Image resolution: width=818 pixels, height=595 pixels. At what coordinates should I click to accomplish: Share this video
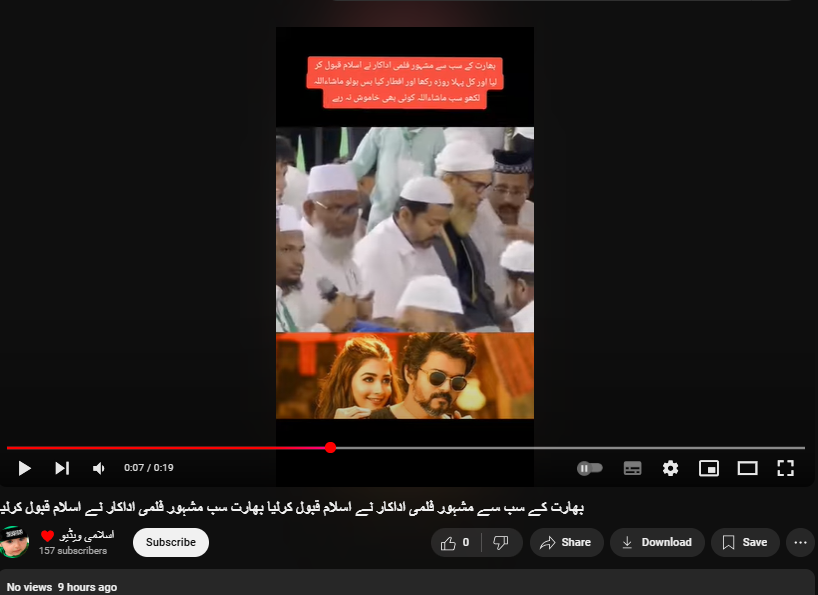click(567, 542)
